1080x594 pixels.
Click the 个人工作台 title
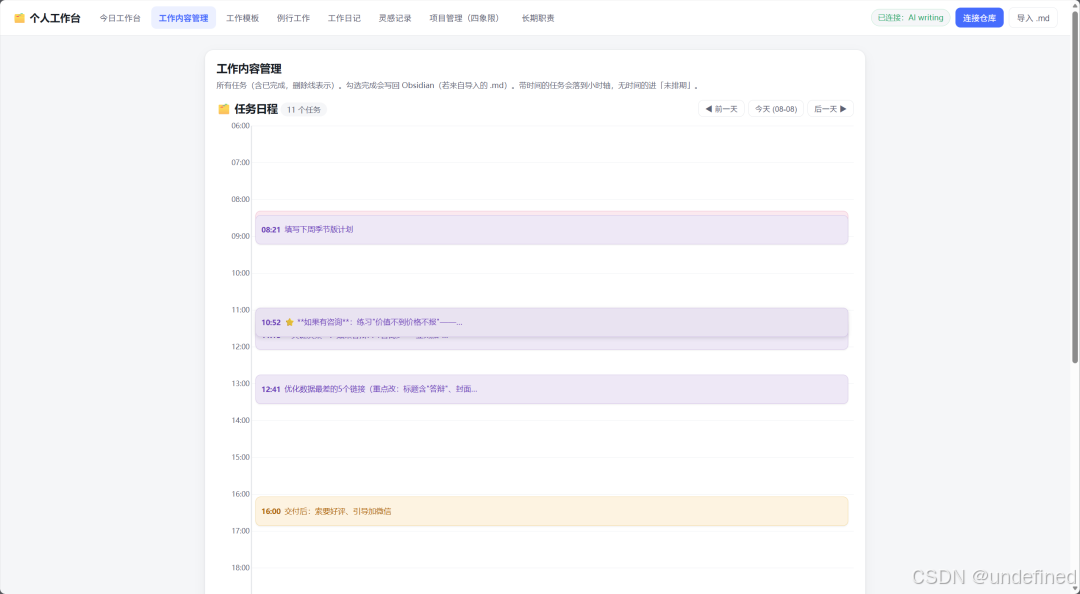pos(54,18)
